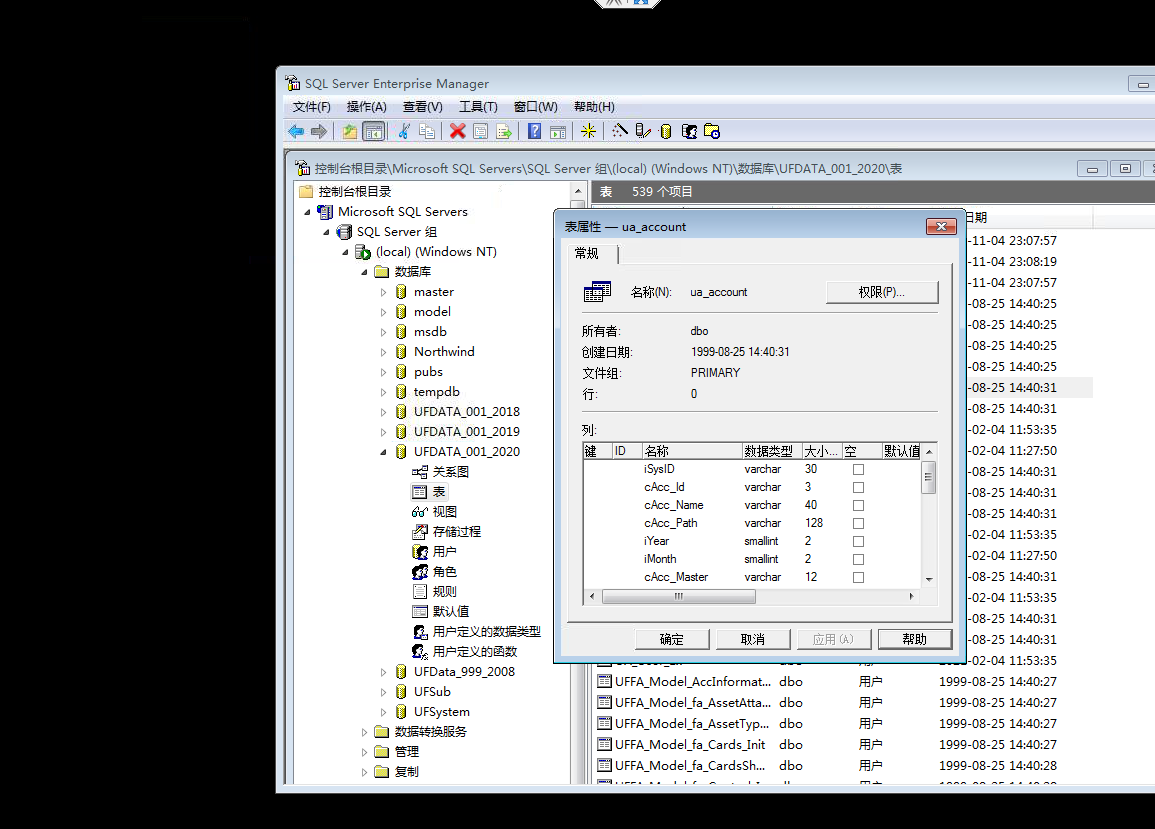Click 取消 to cancel the dialog
This screenshot has width=1155, height=829.
(752, 639)
